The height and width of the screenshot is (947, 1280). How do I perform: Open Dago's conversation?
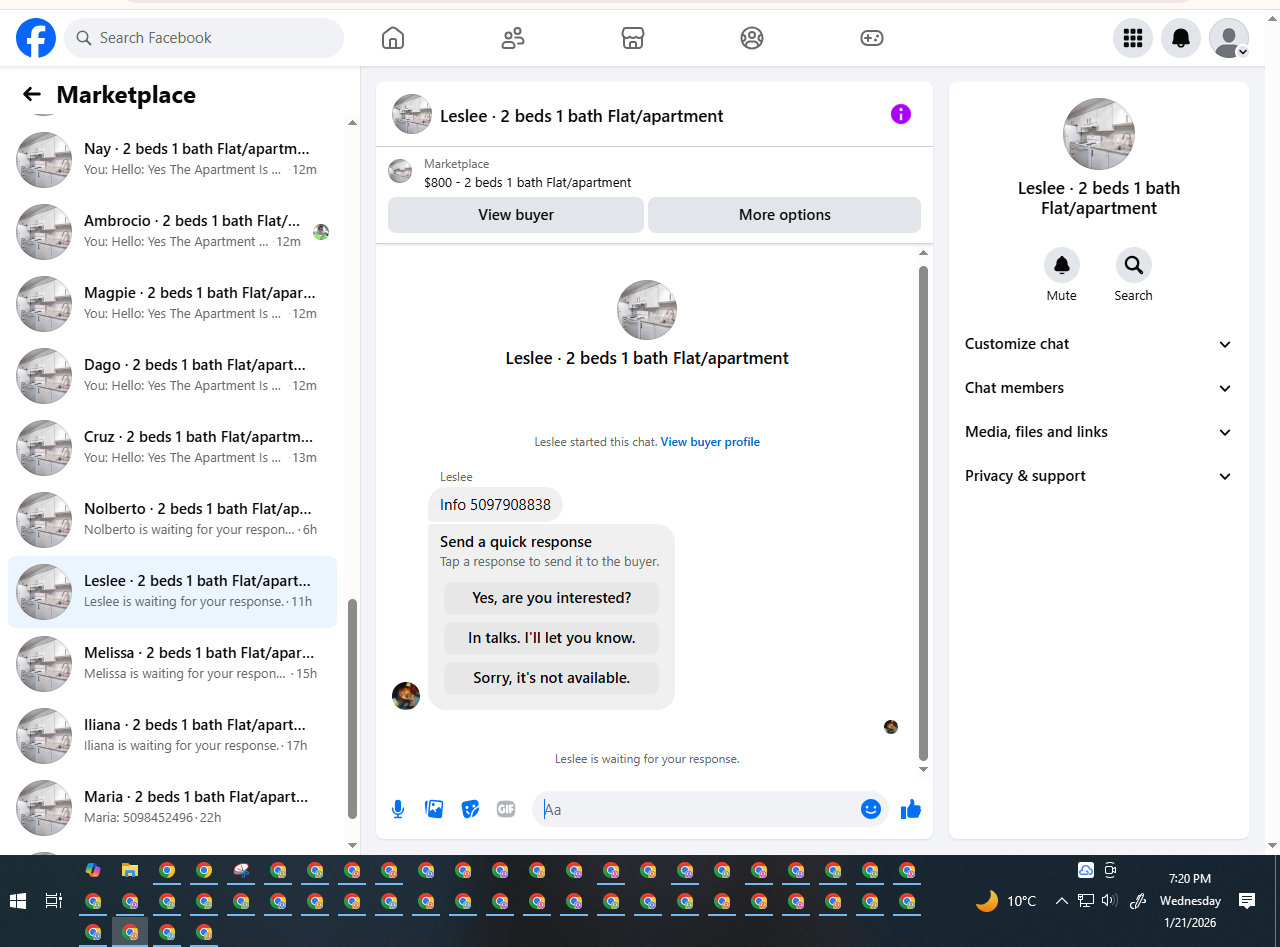(x=172, y=376)
